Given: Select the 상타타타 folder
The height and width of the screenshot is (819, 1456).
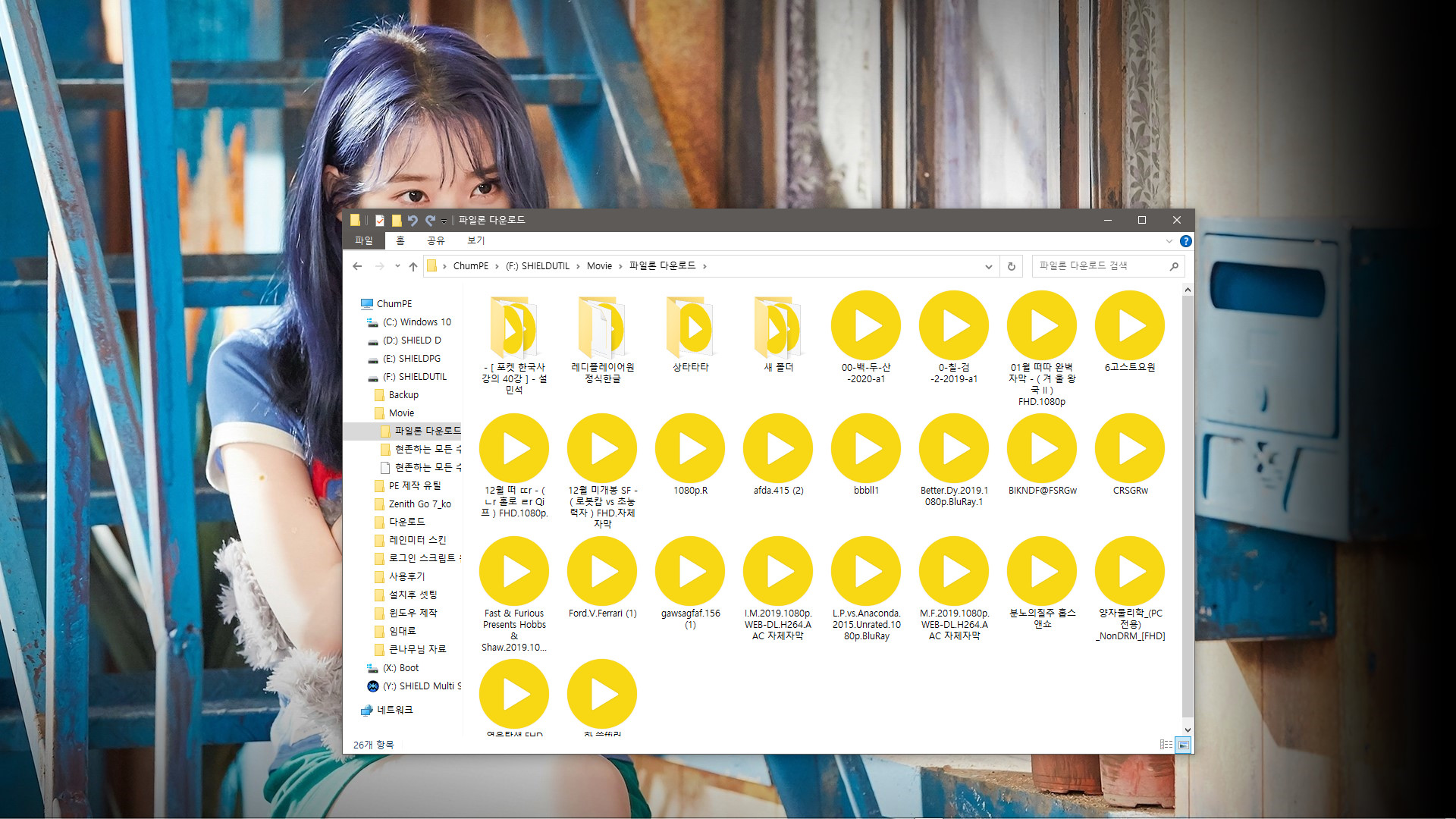Looking at the screenshot, I should click(x=691, y=334).
